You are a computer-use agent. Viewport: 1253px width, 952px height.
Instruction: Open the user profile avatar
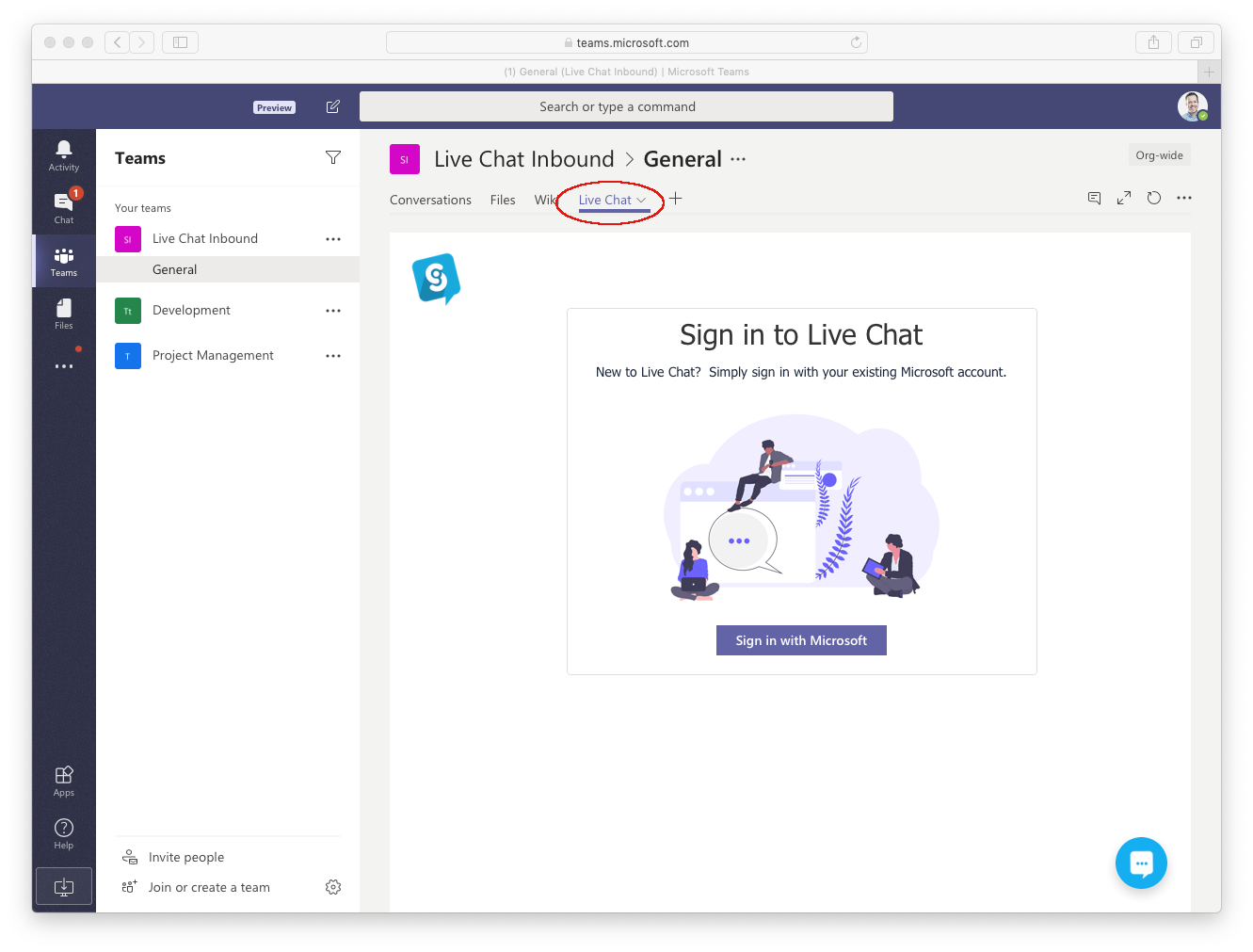1193,106
